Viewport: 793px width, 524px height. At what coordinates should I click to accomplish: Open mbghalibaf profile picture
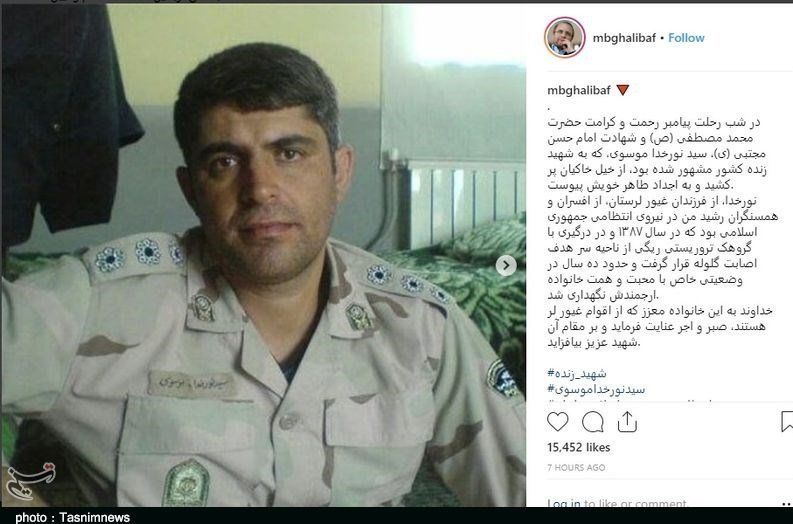point(564,38)
